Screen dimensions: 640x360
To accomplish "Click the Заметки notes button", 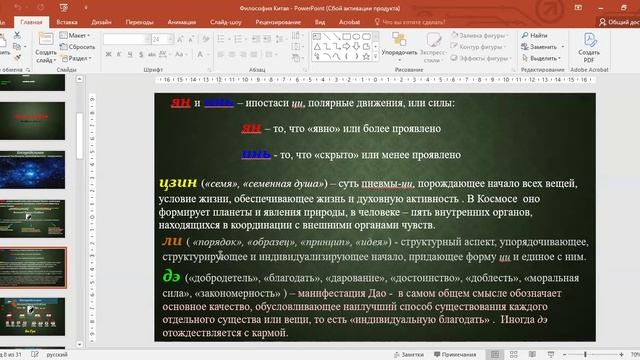I will click(409, 355).
